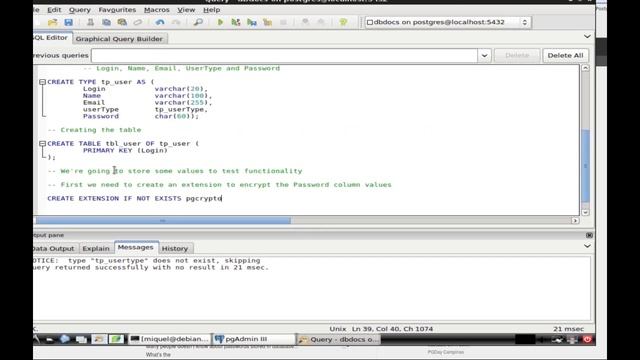Click the Previous queries input field

point(284,56)
